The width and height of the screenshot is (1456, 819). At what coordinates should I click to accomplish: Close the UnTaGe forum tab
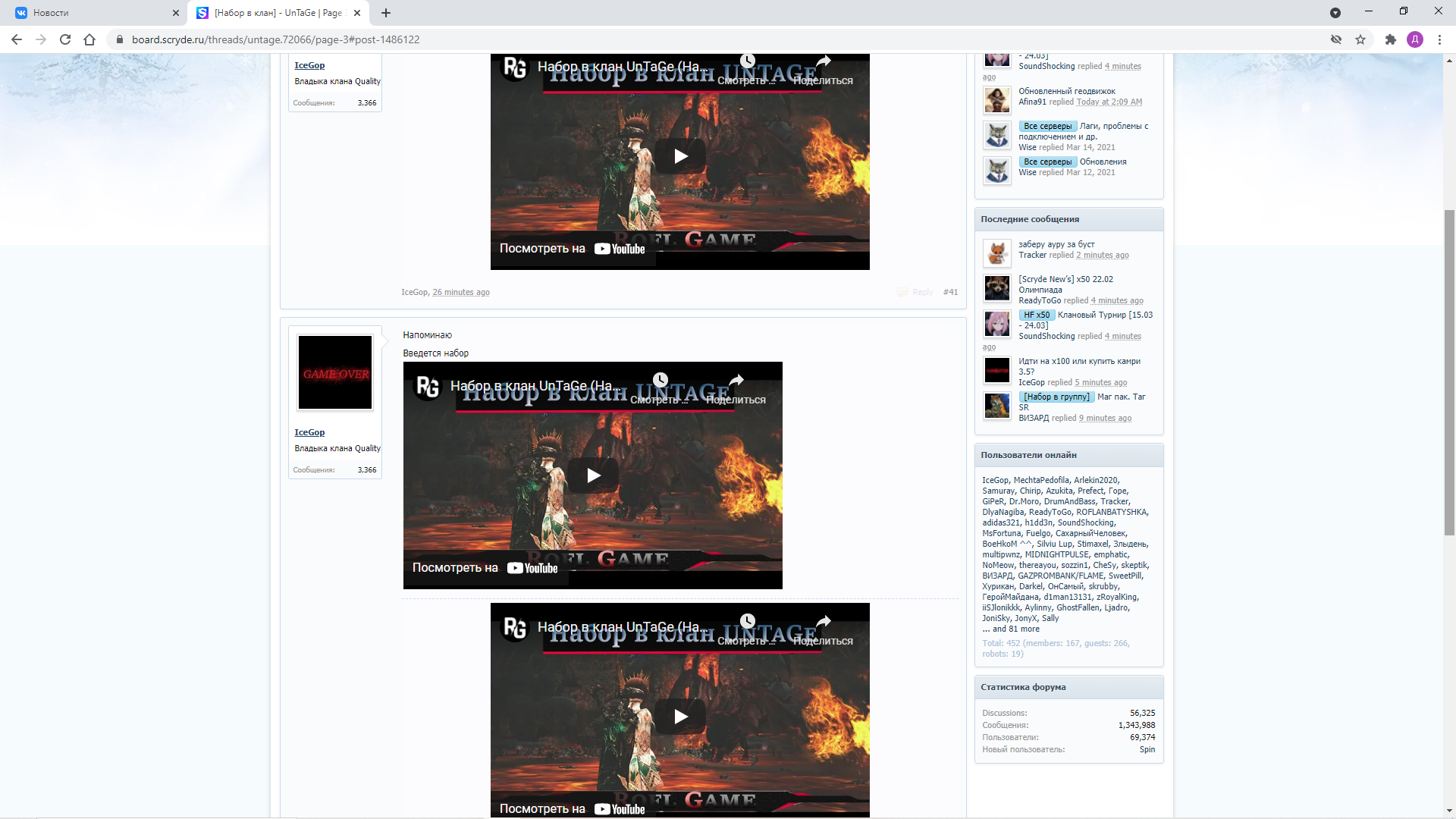click(x=357, y=13)
